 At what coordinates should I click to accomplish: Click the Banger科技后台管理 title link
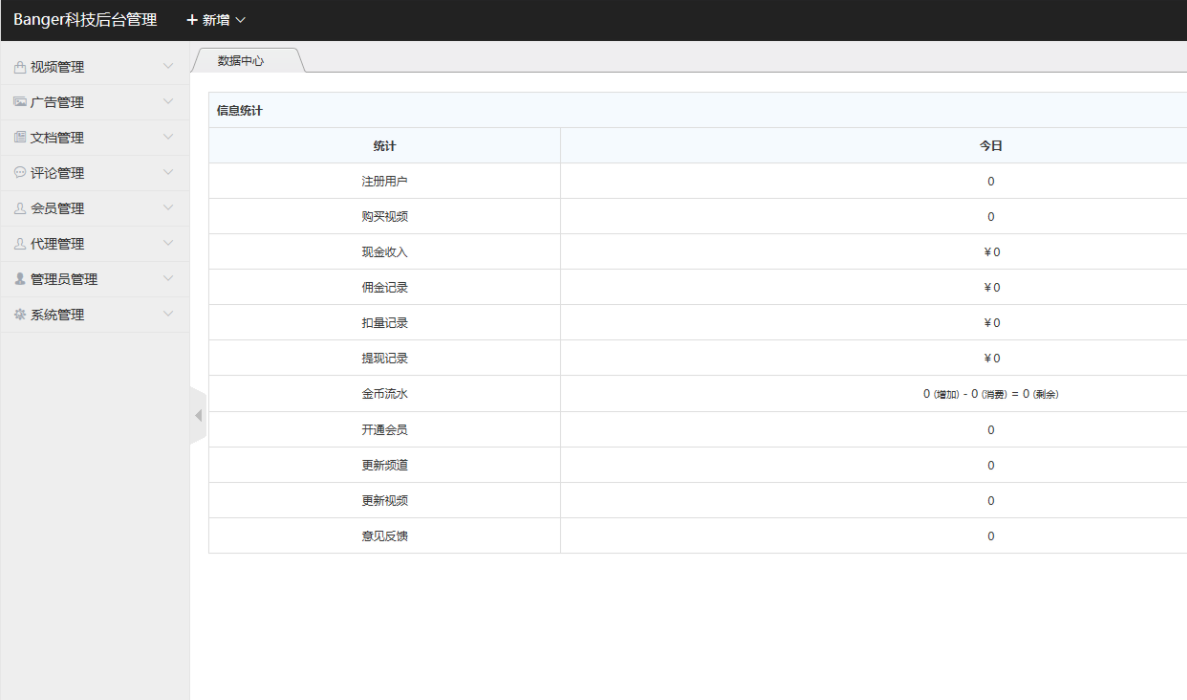(85, 20)
